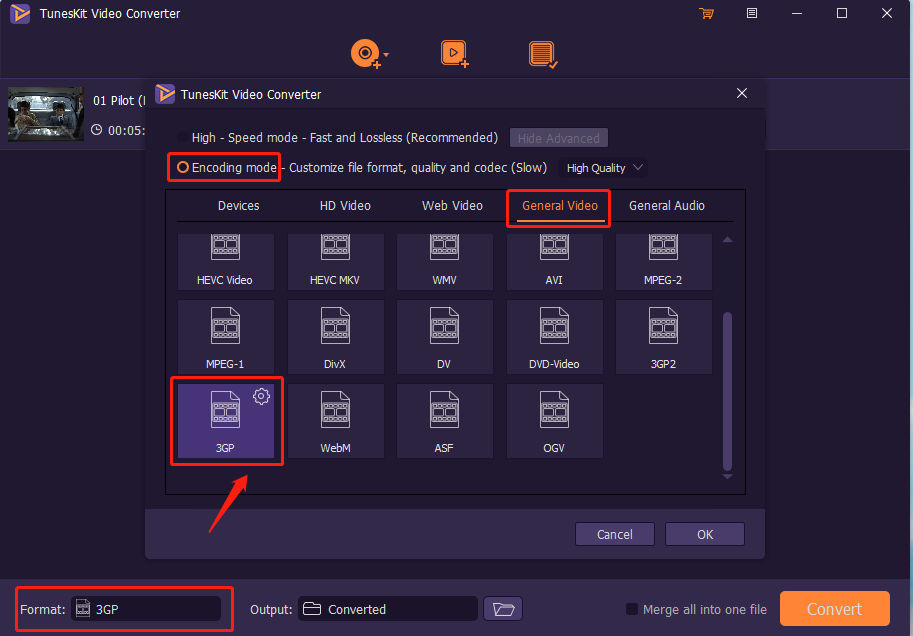Close the format dialog with X
The height and width of the screenshot is (636, 913).
point(742,93)
